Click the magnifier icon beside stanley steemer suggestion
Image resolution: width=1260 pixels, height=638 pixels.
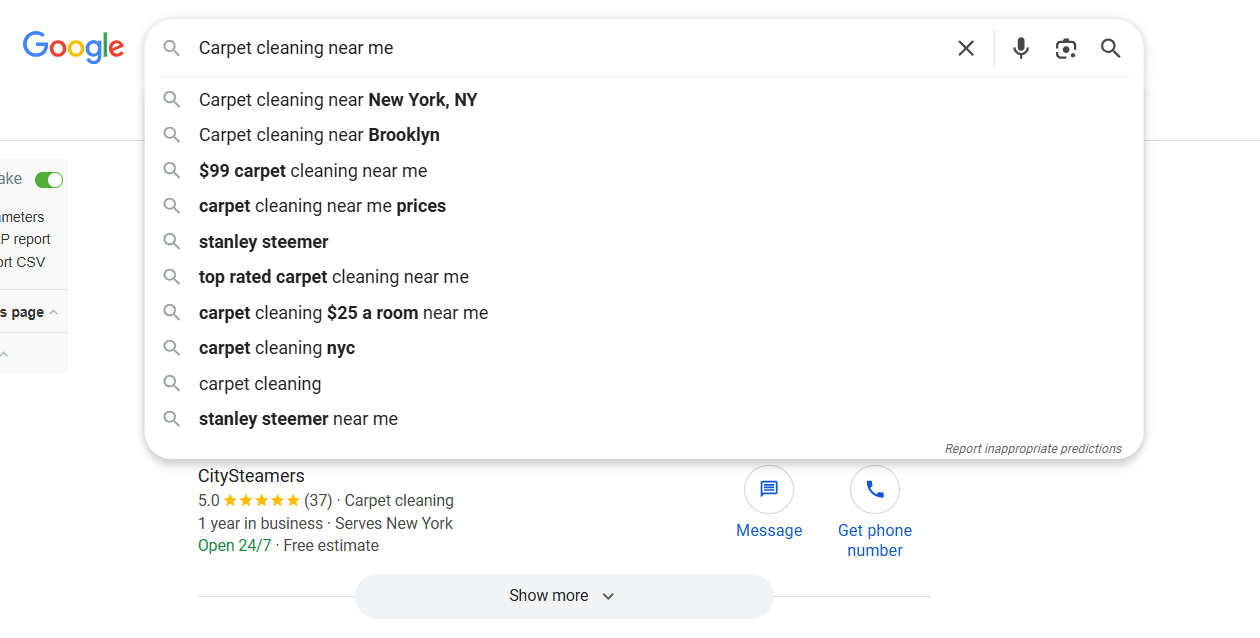pos(172,241)
